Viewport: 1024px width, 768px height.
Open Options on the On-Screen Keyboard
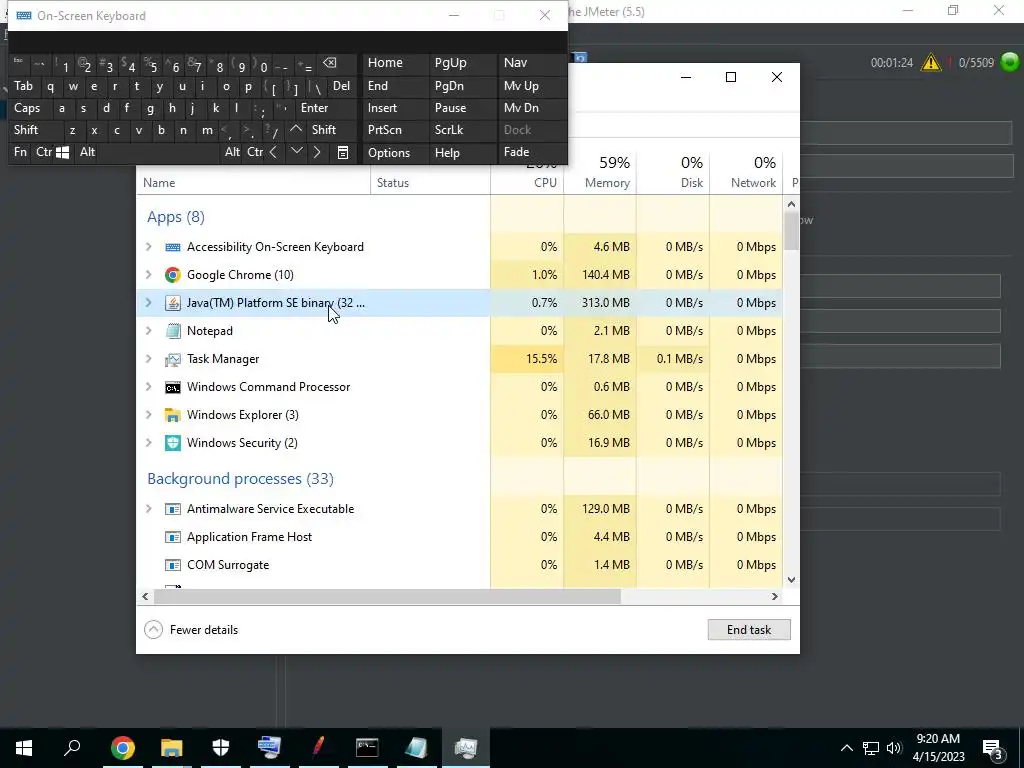click(x=389, y=153)
